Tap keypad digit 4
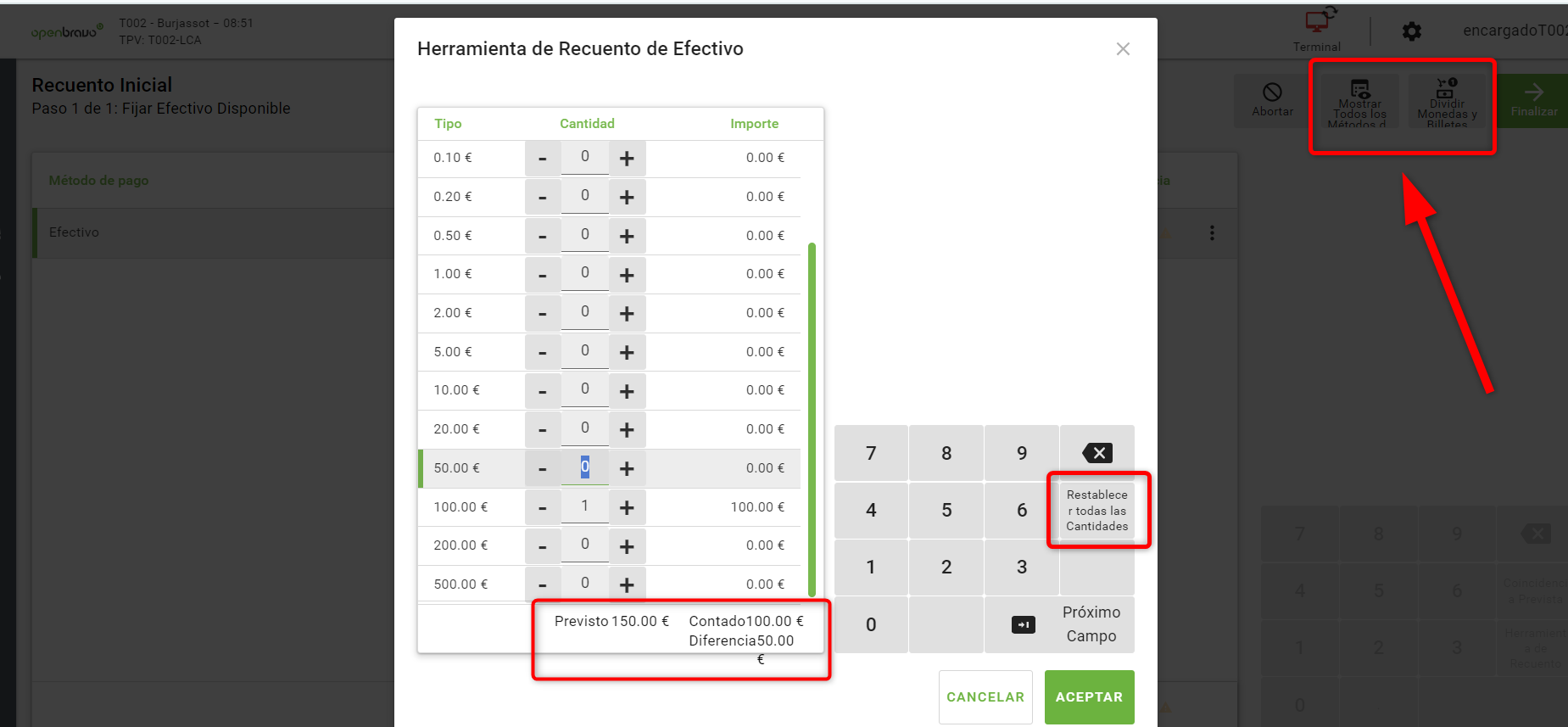The width and height of the screenshot is (1568, 727). tap(871, 510)
